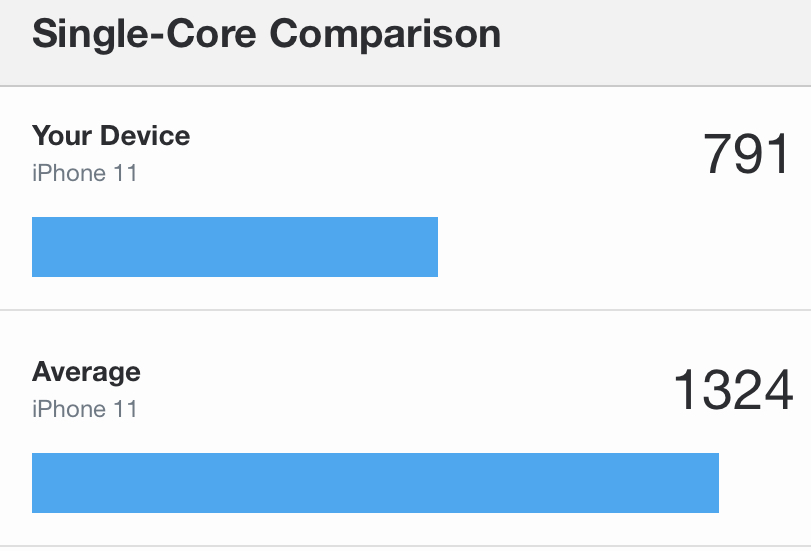
Task: Click iPhone 11 text under Average
Action: point(85,409)
